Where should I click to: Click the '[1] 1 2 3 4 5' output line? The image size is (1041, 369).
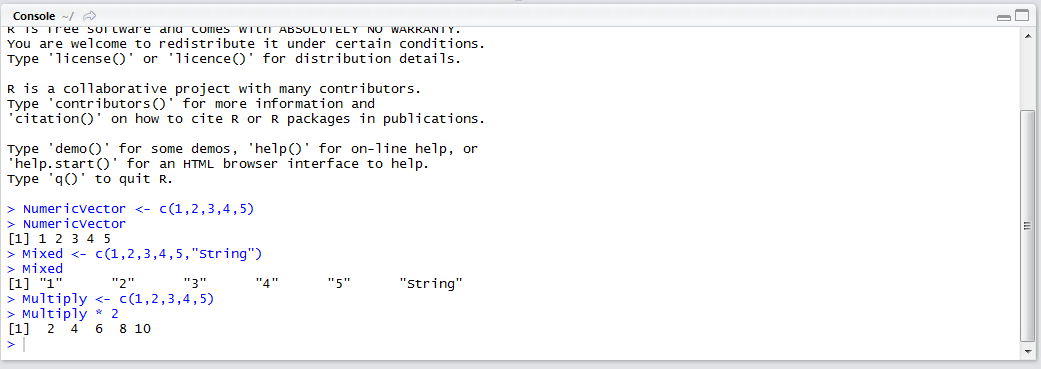click(x=58, y=239)
